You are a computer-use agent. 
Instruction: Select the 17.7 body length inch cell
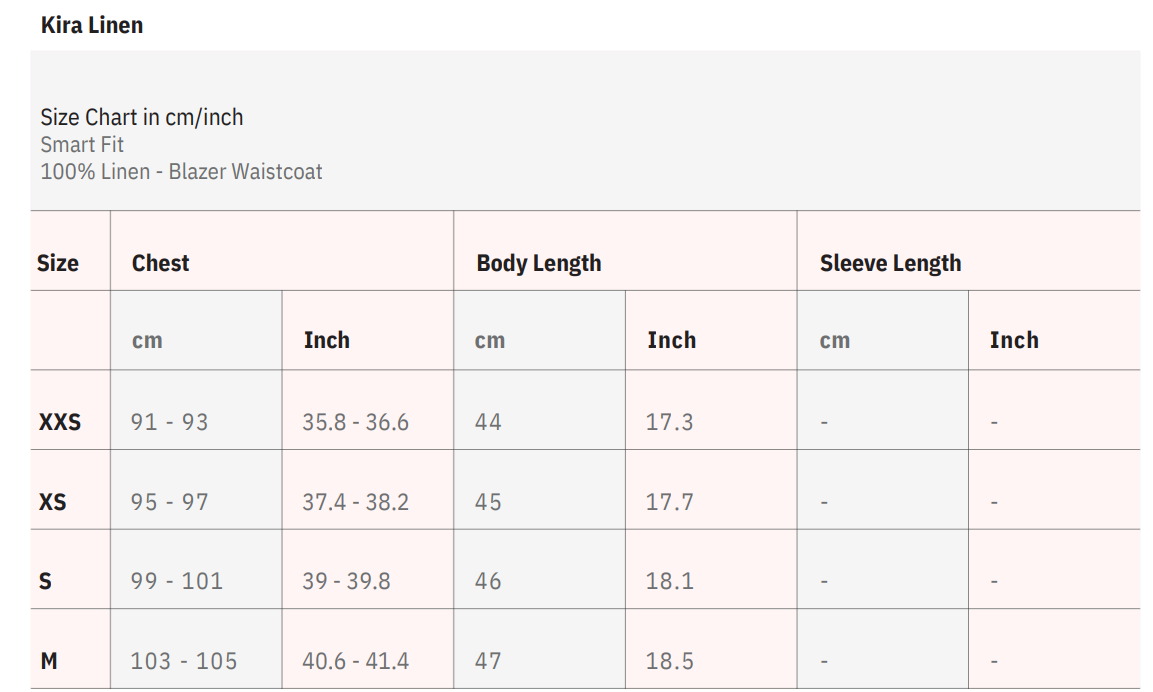point(669,502)
